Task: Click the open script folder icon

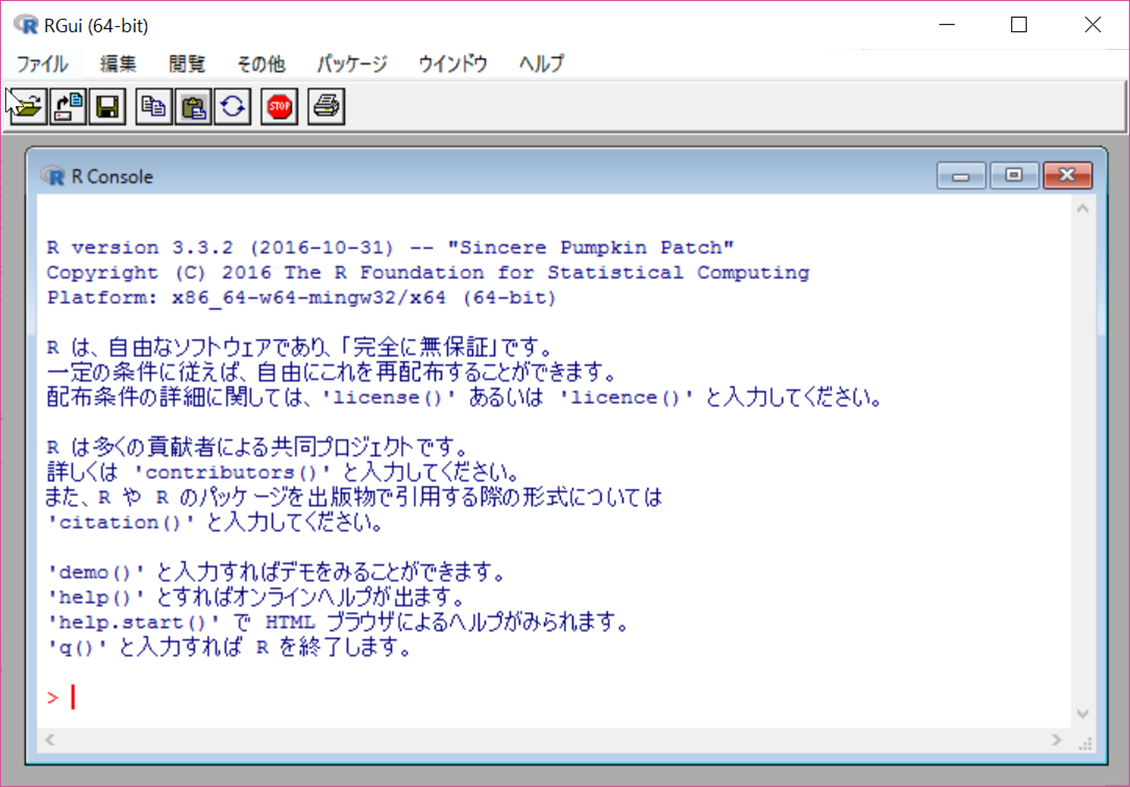Action: click(27, 106)
